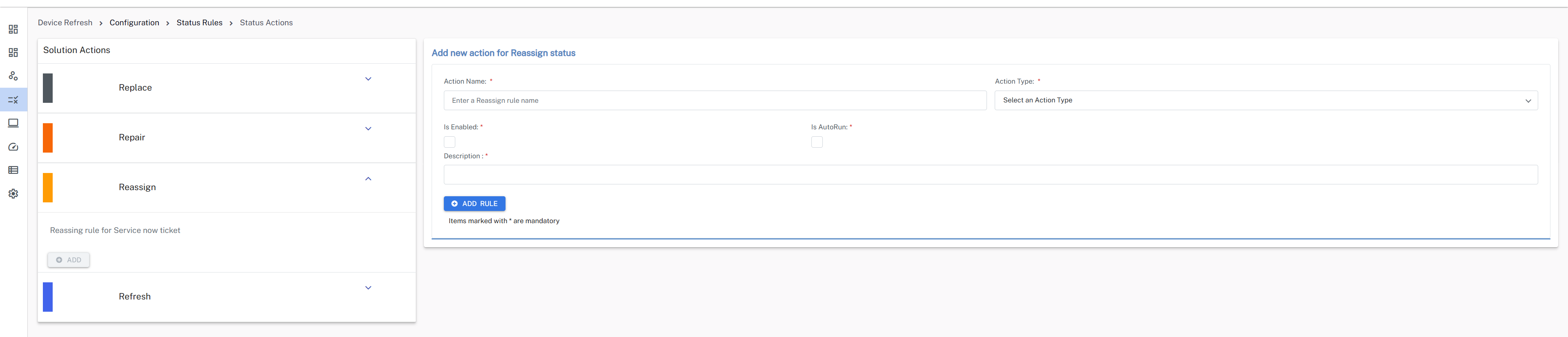
Task: Open the three-circles group icon in sidebar
Action: (13, 76)
